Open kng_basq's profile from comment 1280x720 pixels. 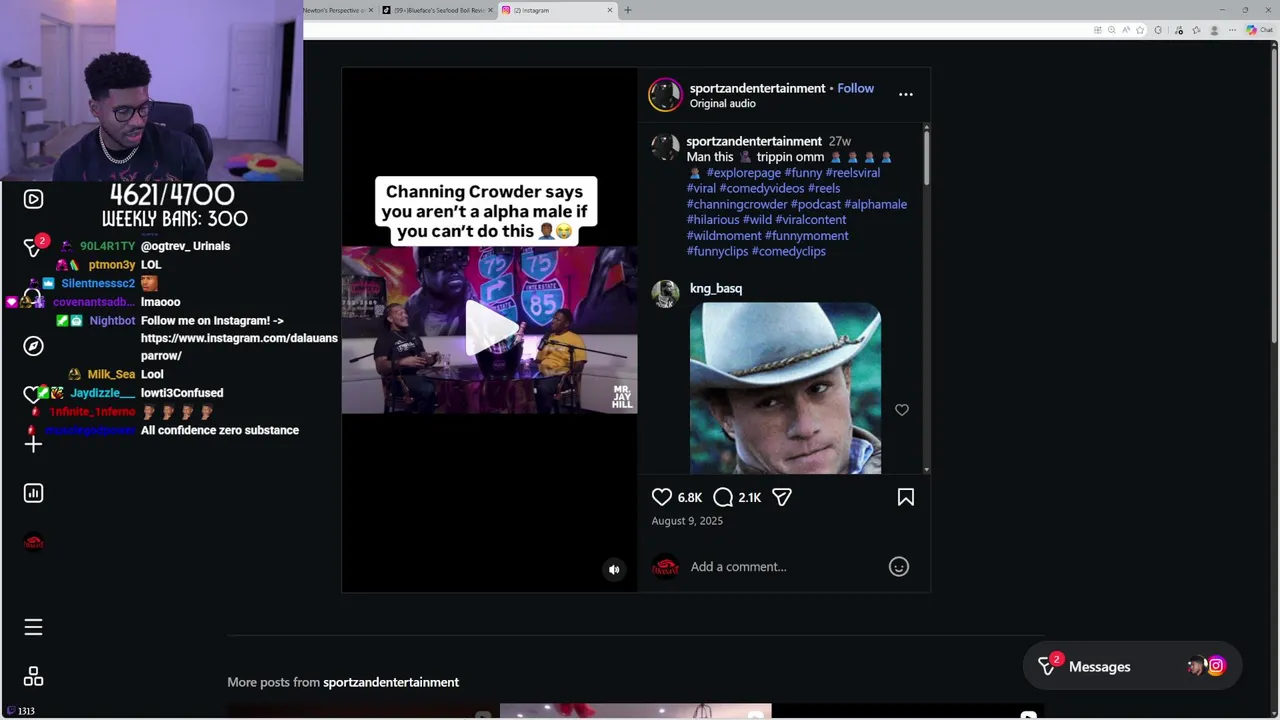coord(716,288)
